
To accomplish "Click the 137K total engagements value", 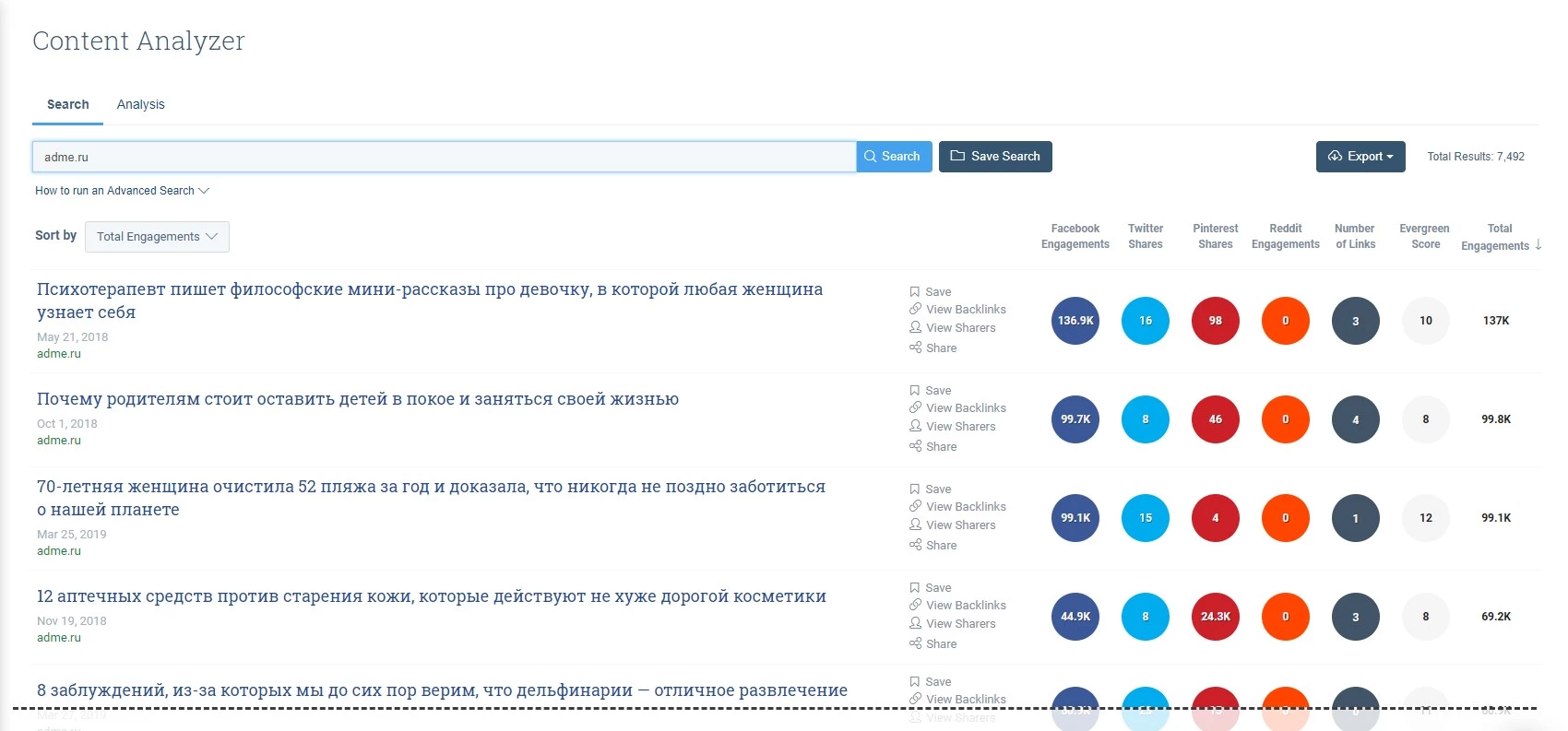I will (1496, 321).
